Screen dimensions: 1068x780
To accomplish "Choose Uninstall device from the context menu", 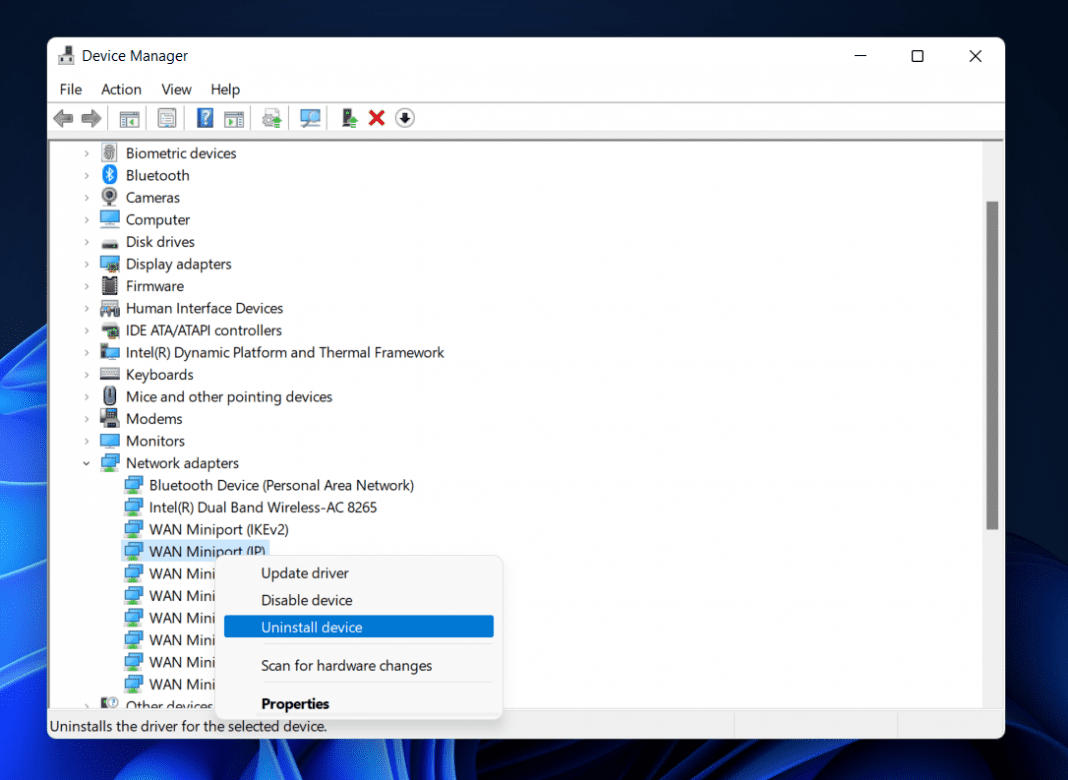I will point(312,626).
